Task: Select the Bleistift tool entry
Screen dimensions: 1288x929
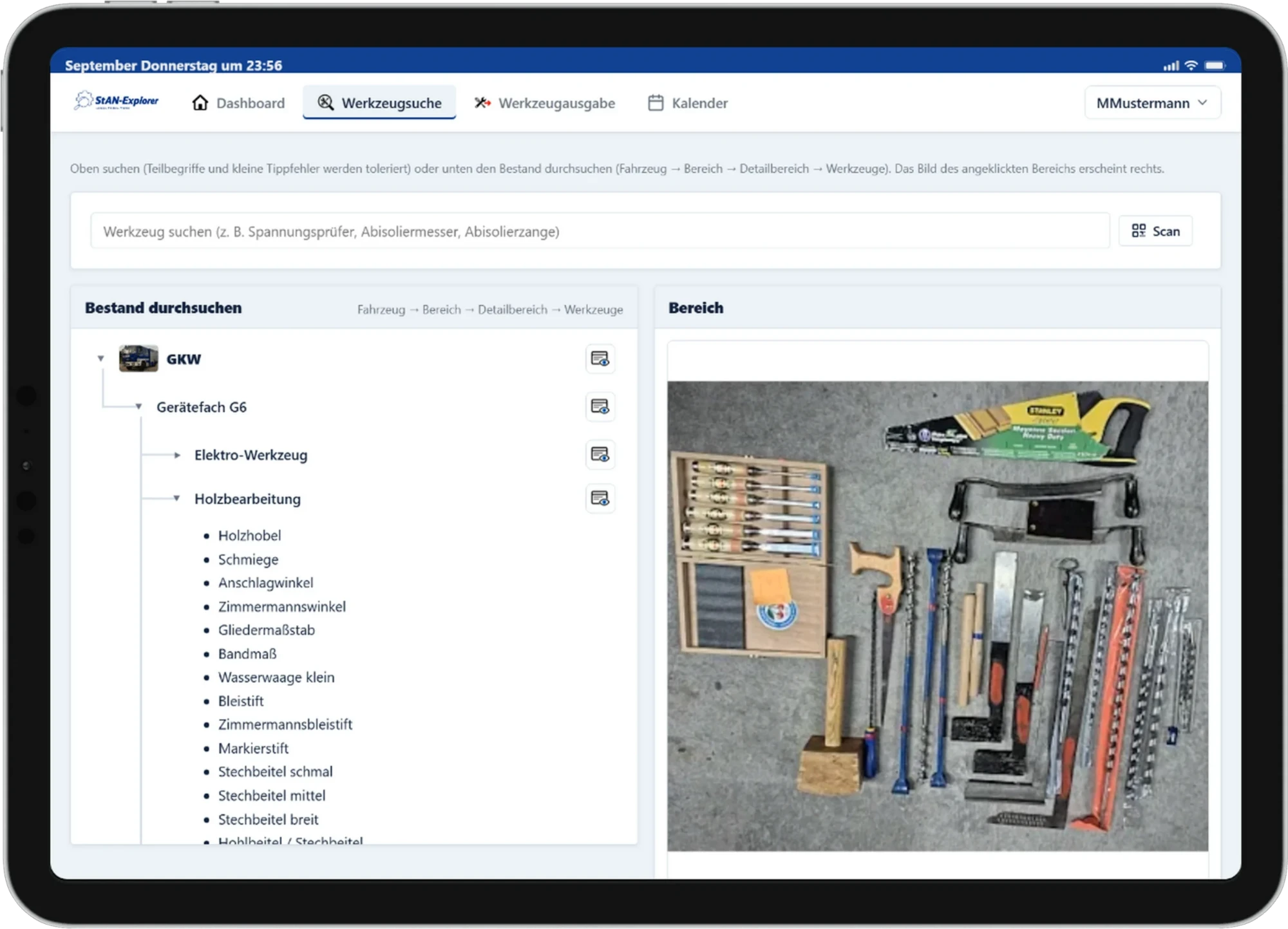Action: pos(241,701)
